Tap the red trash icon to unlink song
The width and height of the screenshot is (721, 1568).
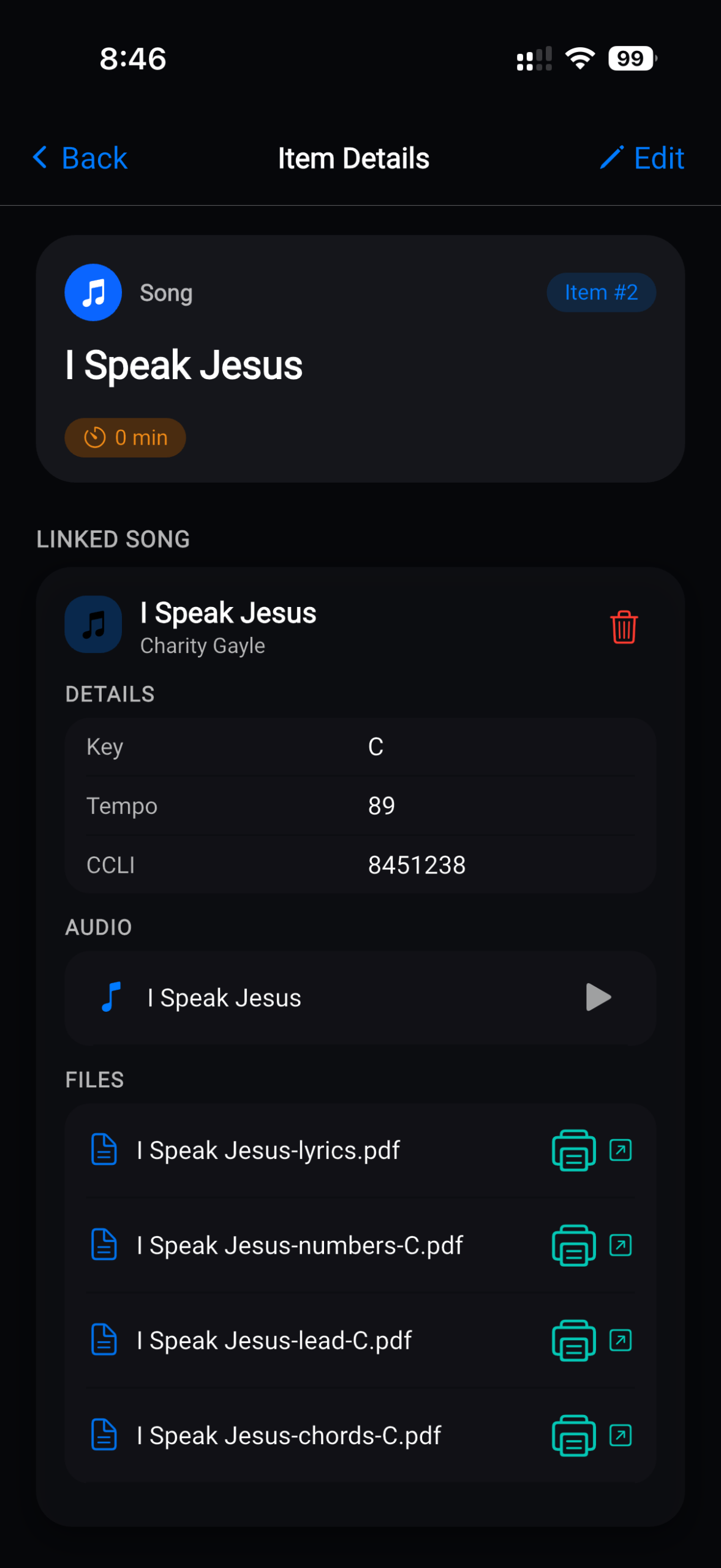tap(623, 627)
